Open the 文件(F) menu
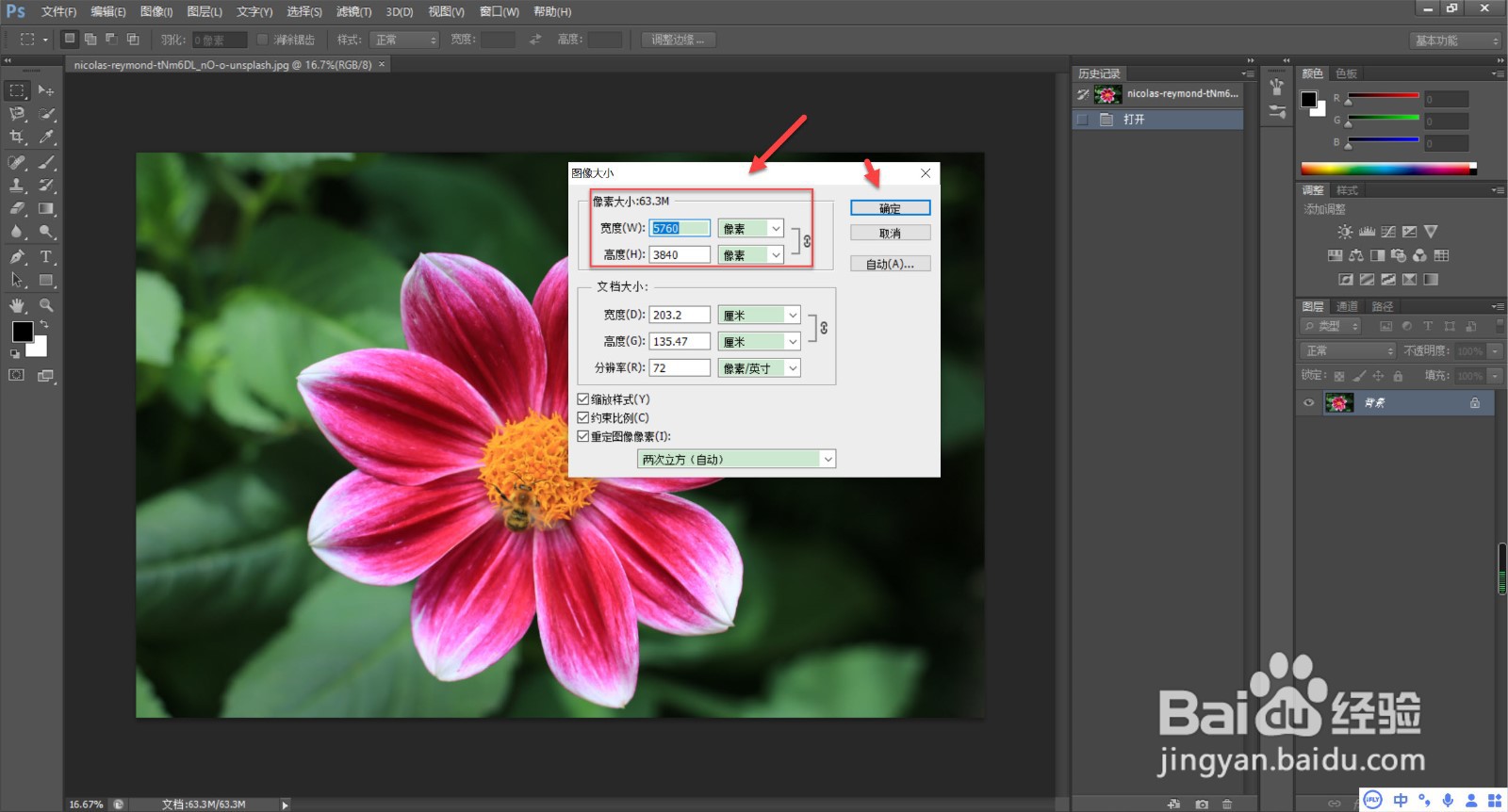Viewport: 1508px width, 812px height. 58,11
